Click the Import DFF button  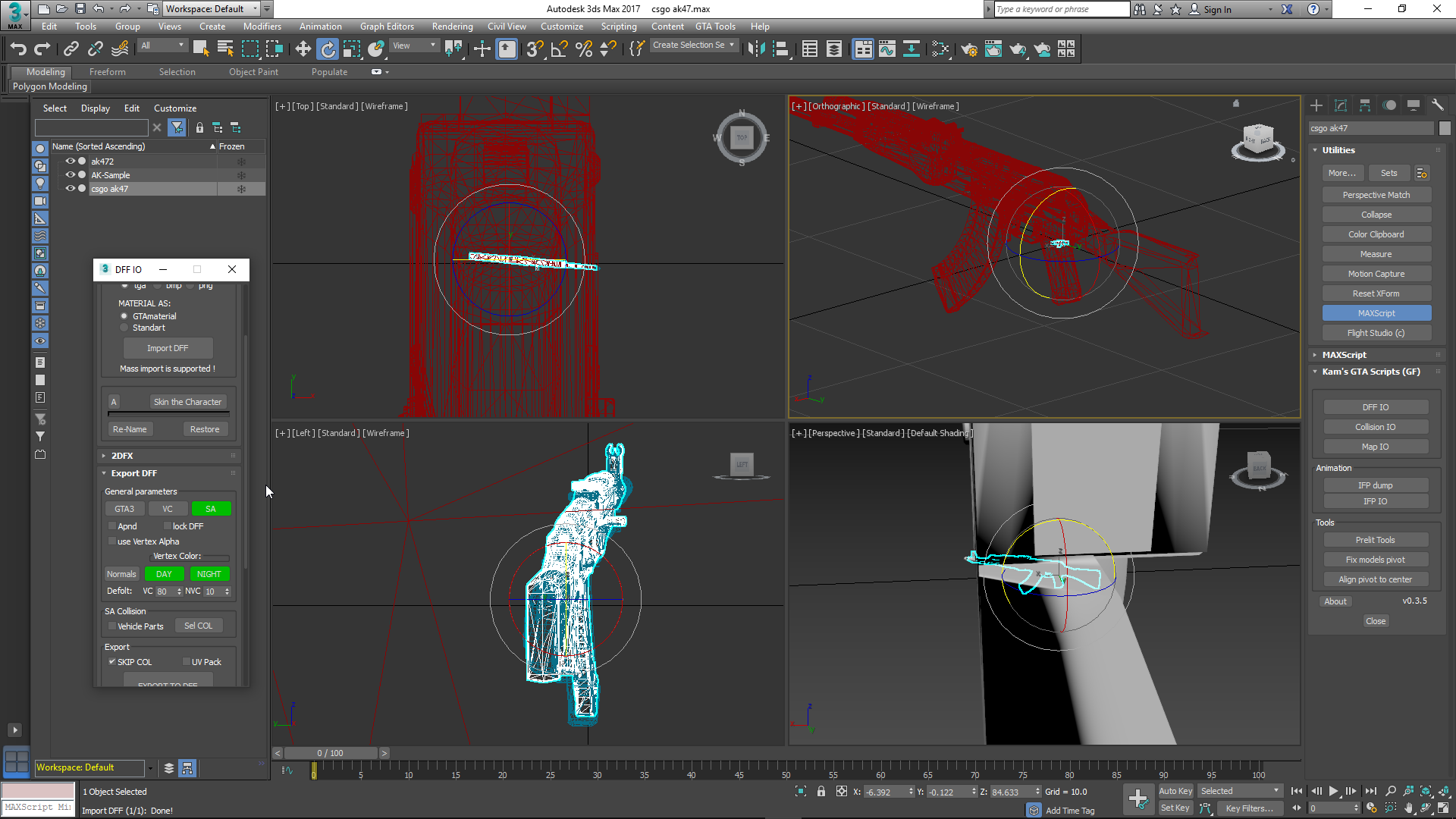pyautogui.click(x=168, y=347)
